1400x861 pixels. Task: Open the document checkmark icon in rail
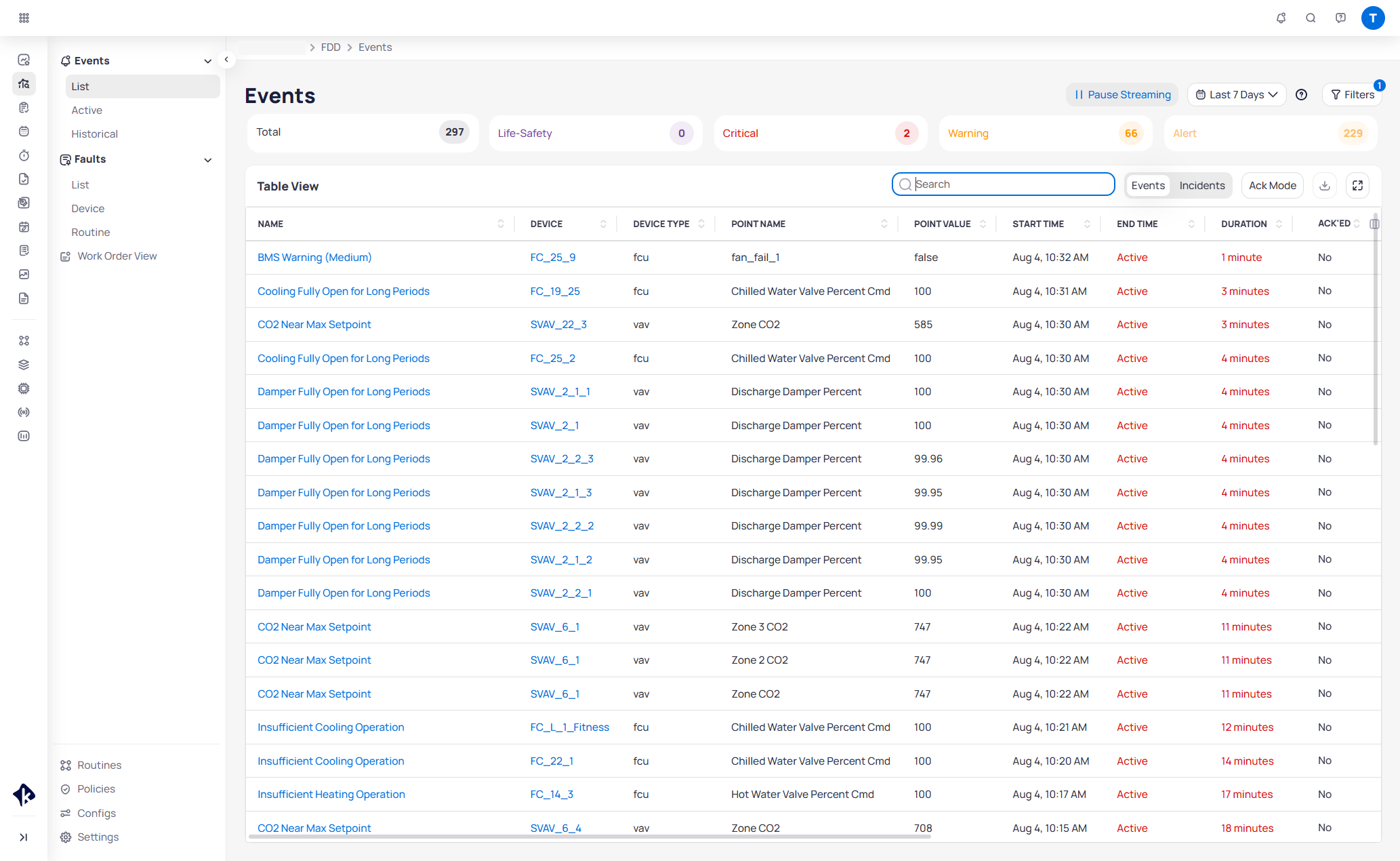pos(24,179)
